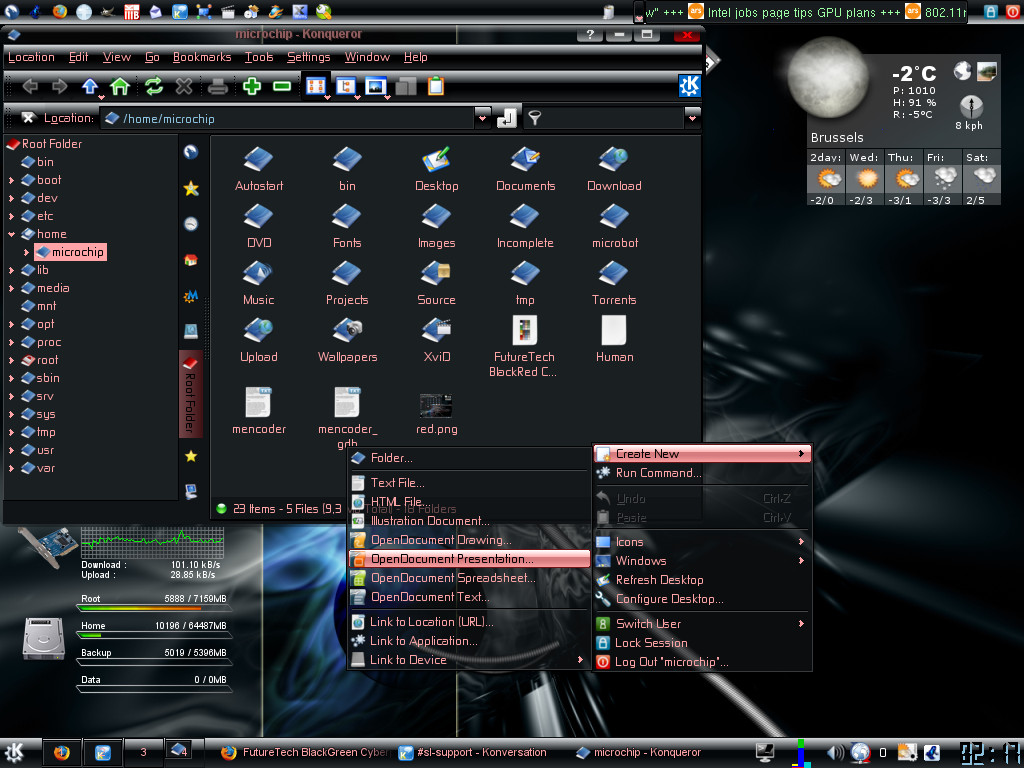Viewport: 1024px width, 768px height.
Task: Click Configure Desktop... menu entry
Action: 702,599
